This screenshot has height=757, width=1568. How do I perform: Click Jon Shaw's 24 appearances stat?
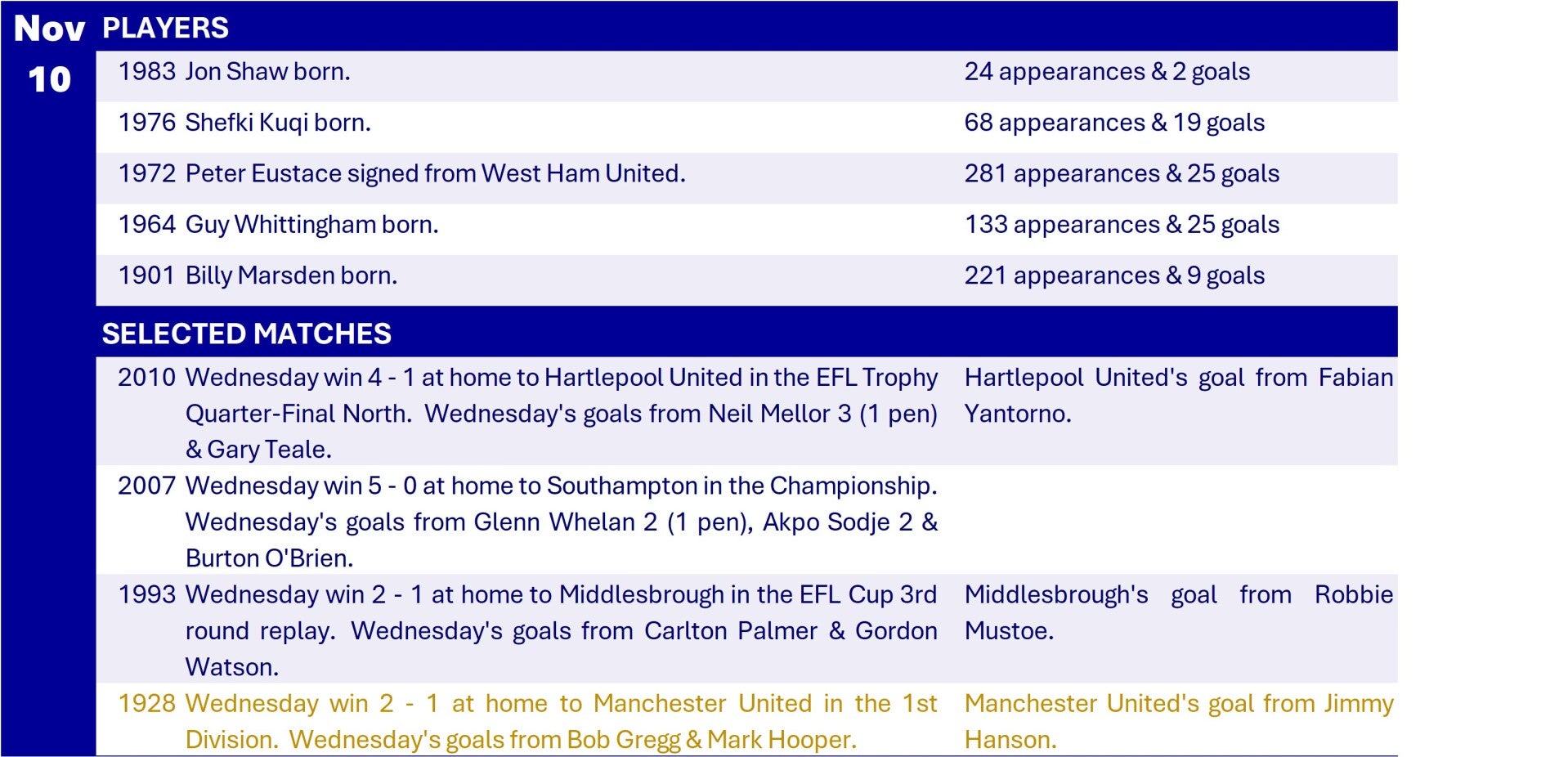[1107, 72]
